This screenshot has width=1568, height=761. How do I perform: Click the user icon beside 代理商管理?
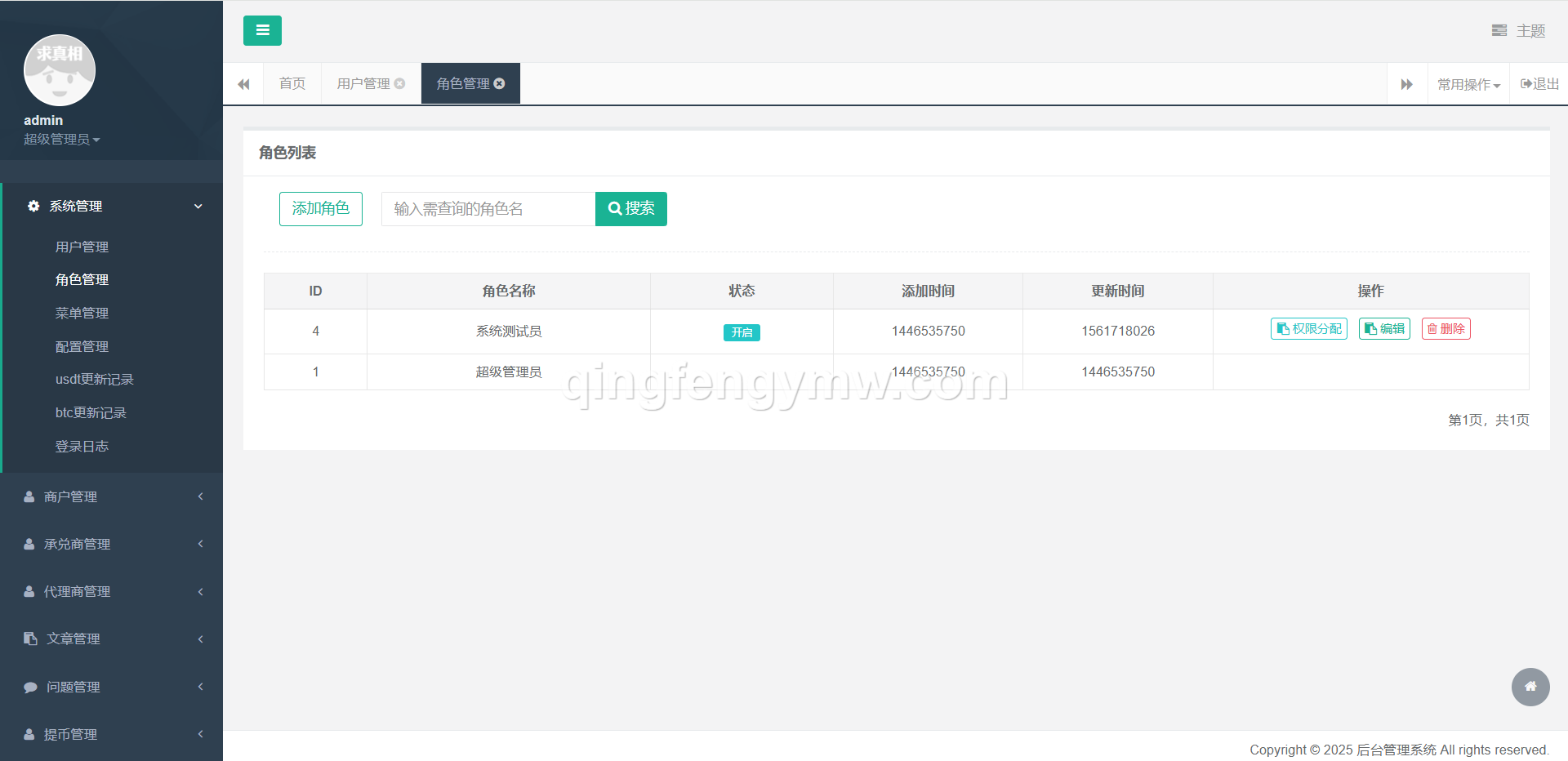29,591
